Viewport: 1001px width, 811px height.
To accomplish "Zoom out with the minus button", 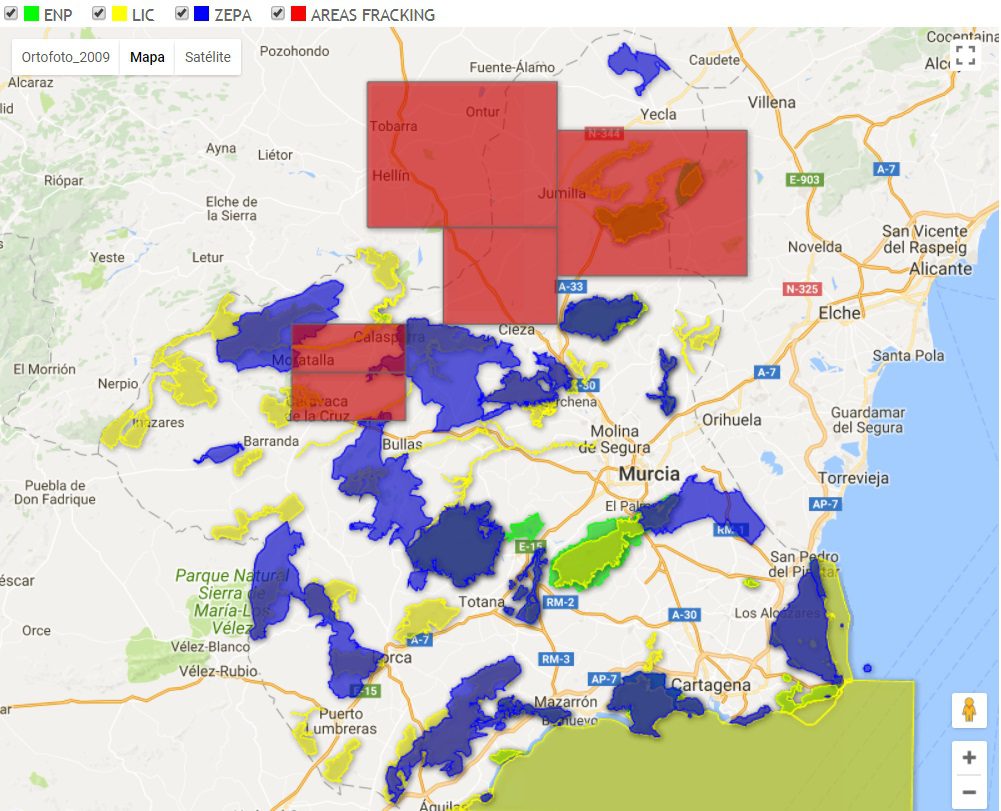I will pos(968,794).
